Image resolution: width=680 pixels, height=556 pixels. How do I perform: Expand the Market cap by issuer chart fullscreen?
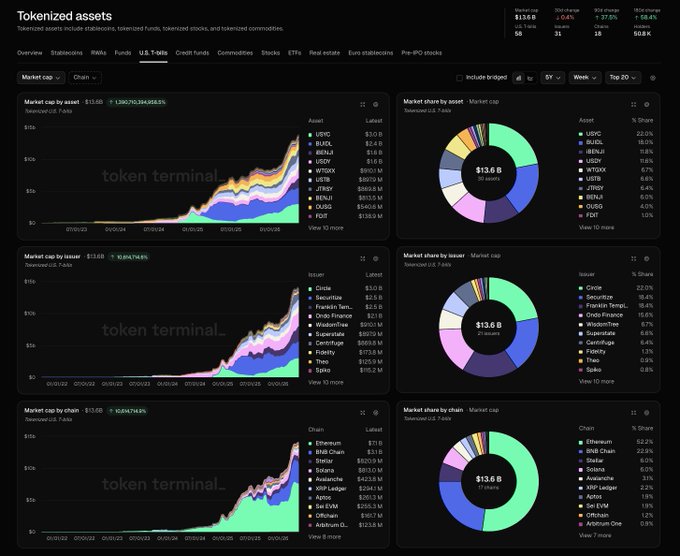[x=363, y=258]
